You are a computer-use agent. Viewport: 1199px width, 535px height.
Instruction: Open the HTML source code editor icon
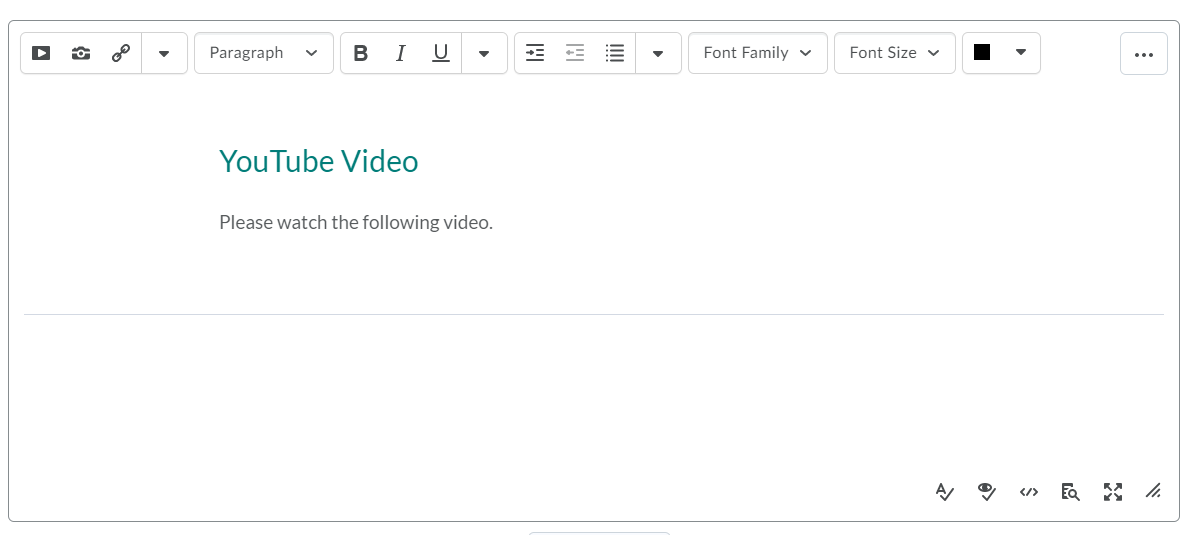pos(1029,491)
